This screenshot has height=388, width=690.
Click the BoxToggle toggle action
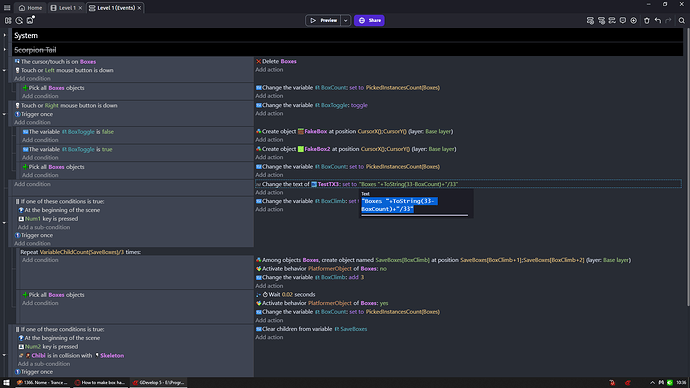312,105
